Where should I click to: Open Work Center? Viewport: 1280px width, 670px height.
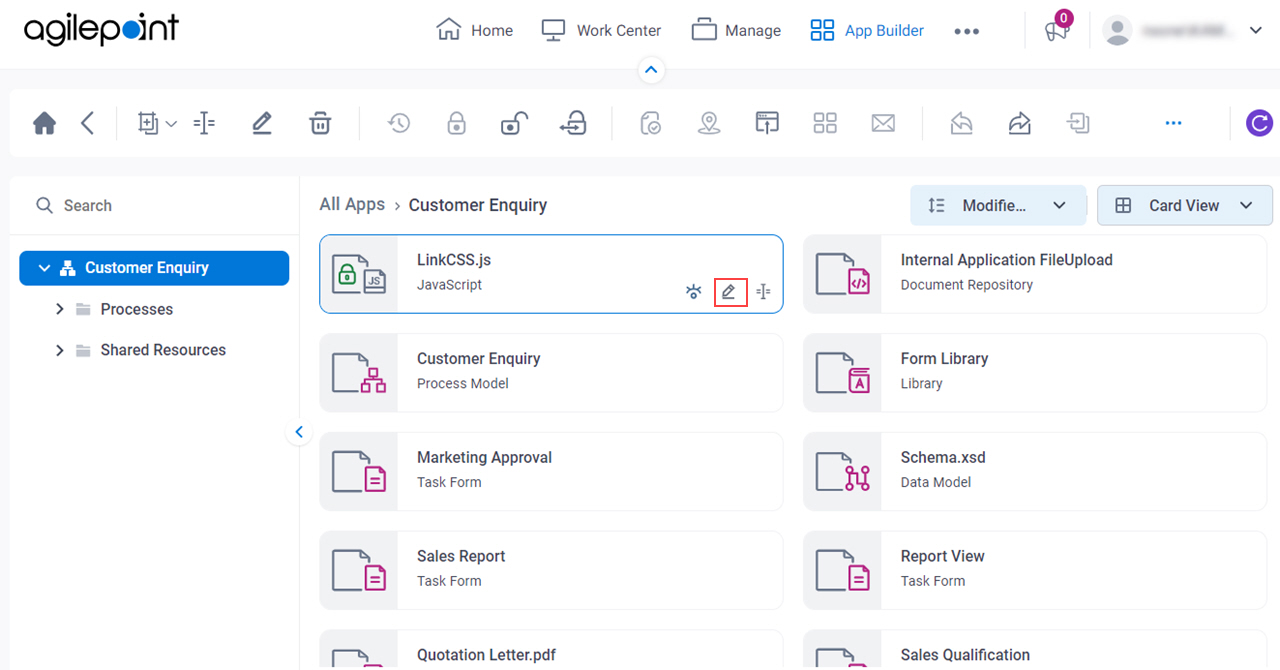[601, 30]
